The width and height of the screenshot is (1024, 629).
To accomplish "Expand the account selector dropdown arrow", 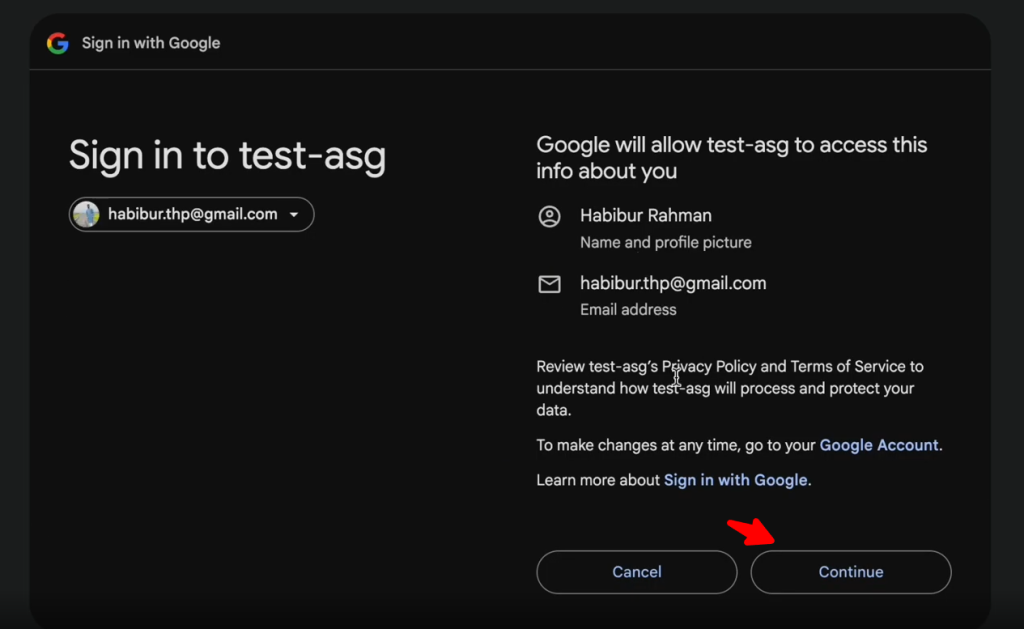I will [x=294, y=215].
